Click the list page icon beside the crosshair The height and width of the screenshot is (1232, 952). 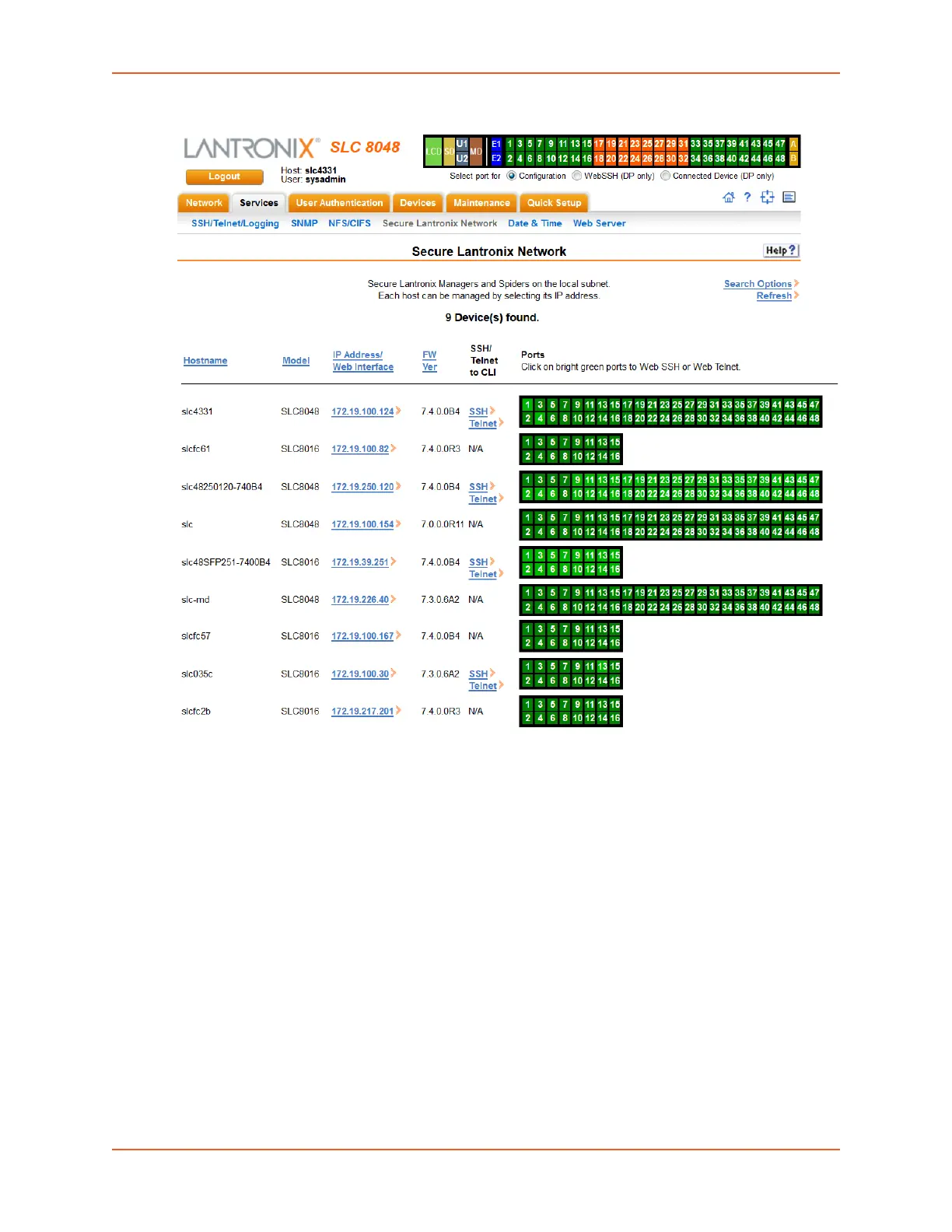point(789,198)
